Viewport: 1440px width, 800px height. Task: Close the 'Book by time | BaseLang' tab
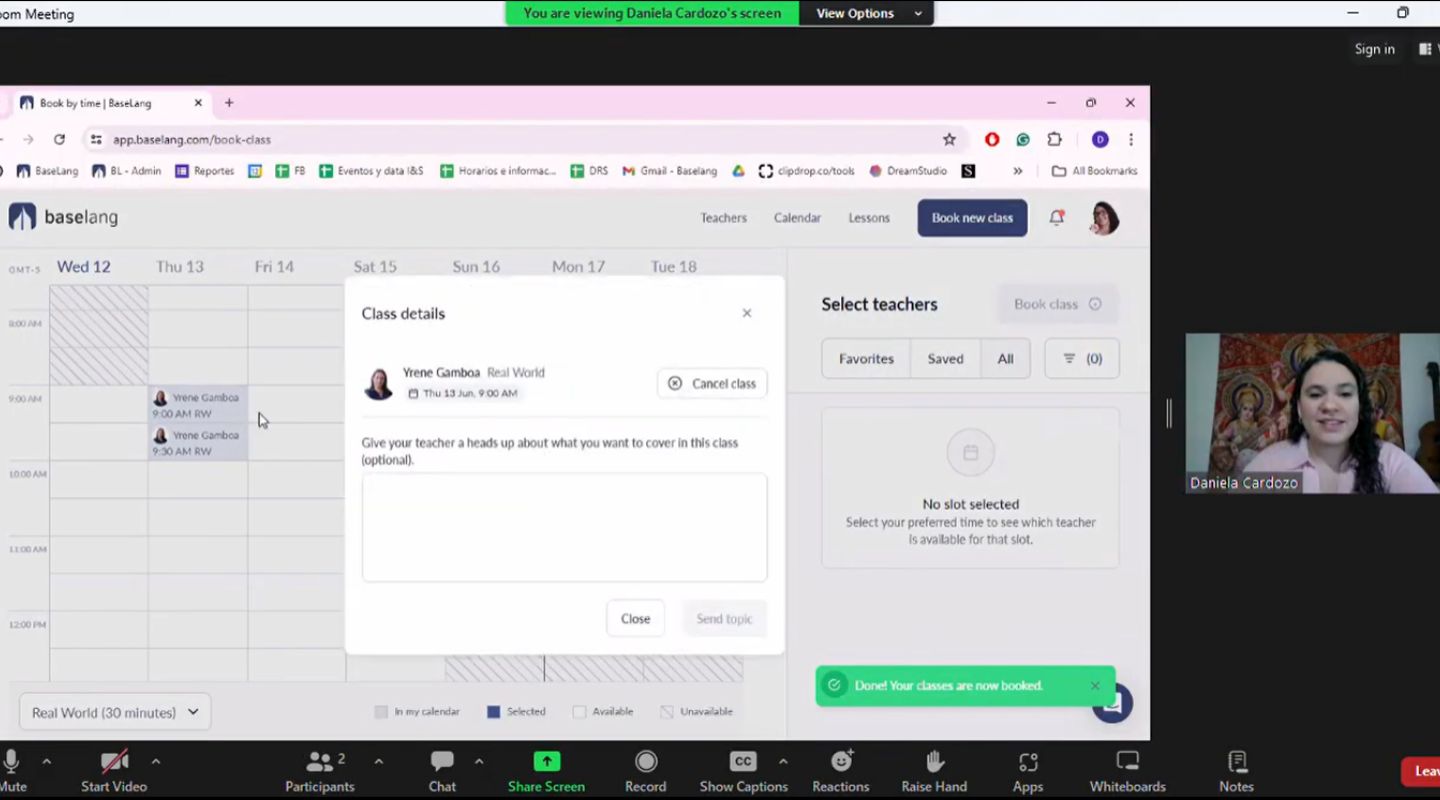198,103
